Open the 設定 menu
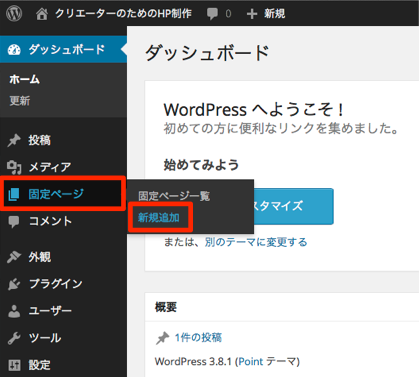Screen dimensions: 419x377 (39, 365)
